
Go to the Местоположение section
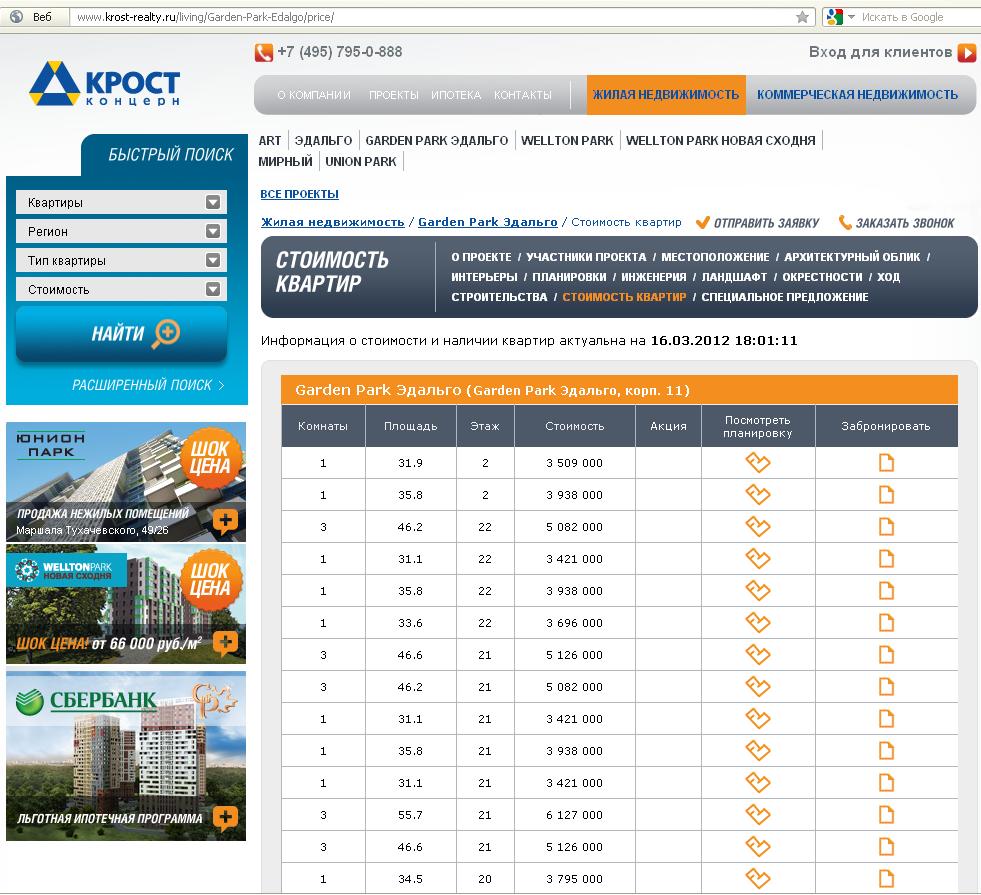point(715,257)
